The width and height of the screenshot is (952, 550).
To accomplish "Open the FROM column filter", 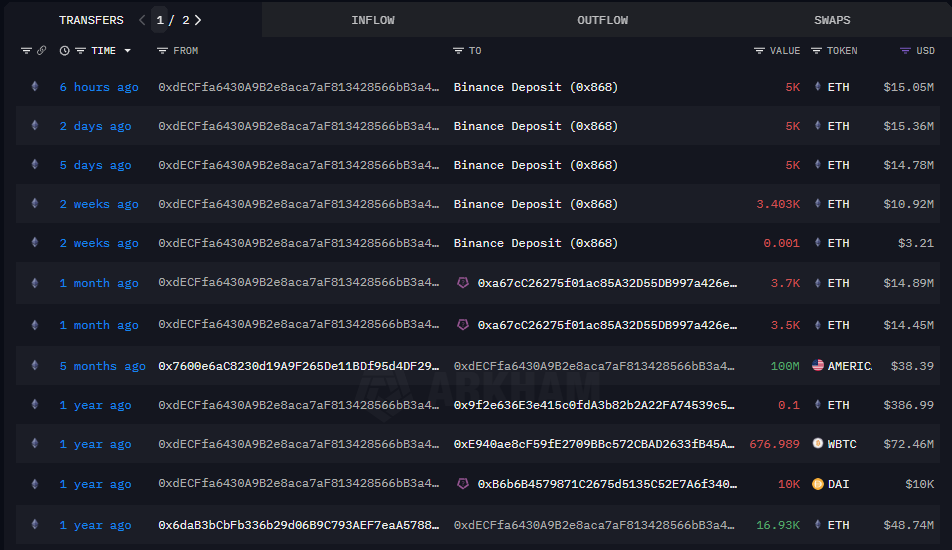I will coord(162,51).
